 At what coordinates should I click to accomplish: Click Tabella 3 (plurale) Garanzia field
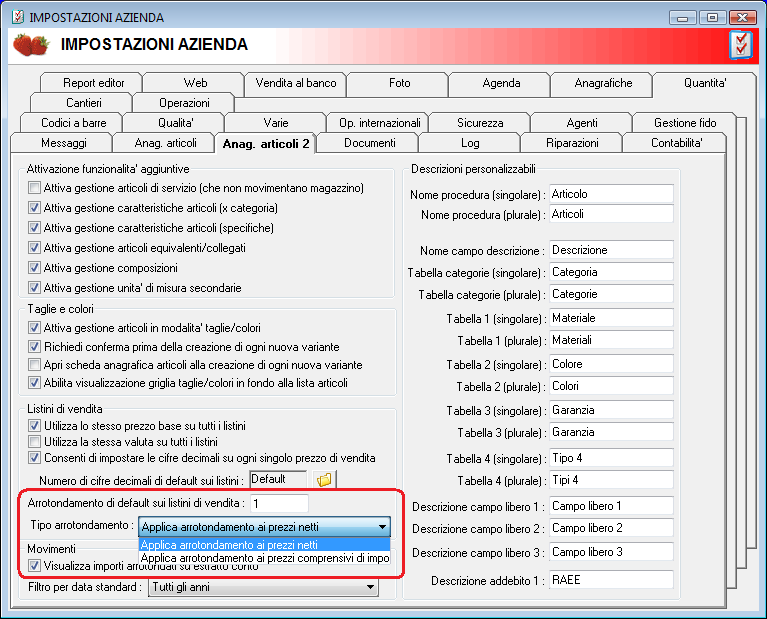(611, 432)
